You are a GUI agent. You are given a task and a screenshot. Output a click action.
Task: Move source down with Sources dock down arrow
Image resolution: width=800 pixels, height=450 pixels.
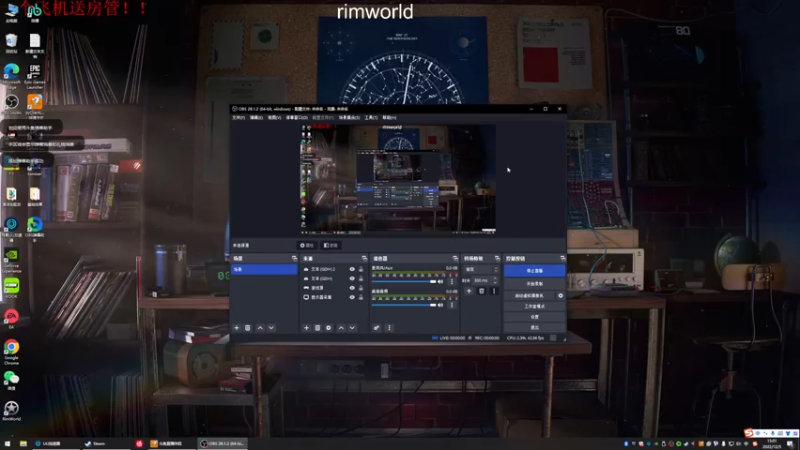pos(352,328)
